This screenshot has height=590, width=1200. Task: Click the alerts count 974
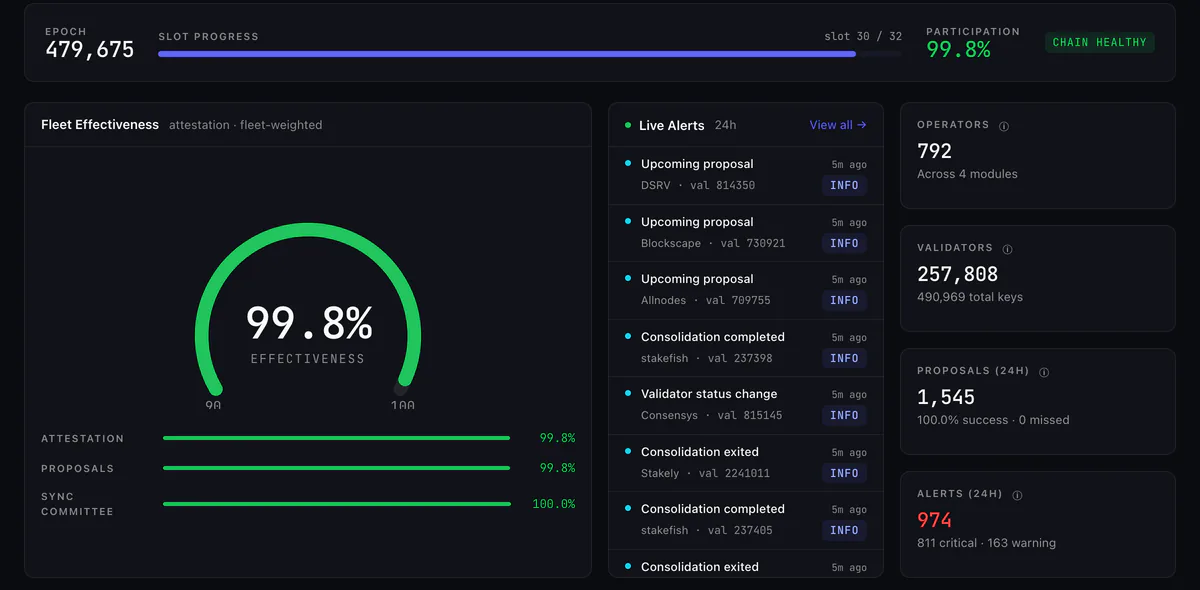click(x=935, y=520)
